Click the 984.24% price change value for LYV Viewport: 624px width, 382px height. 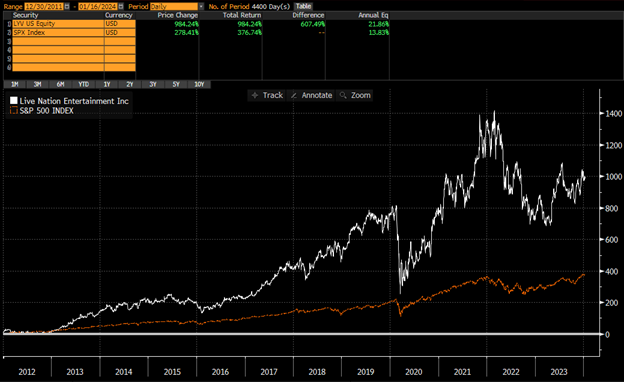coord(187,24)
